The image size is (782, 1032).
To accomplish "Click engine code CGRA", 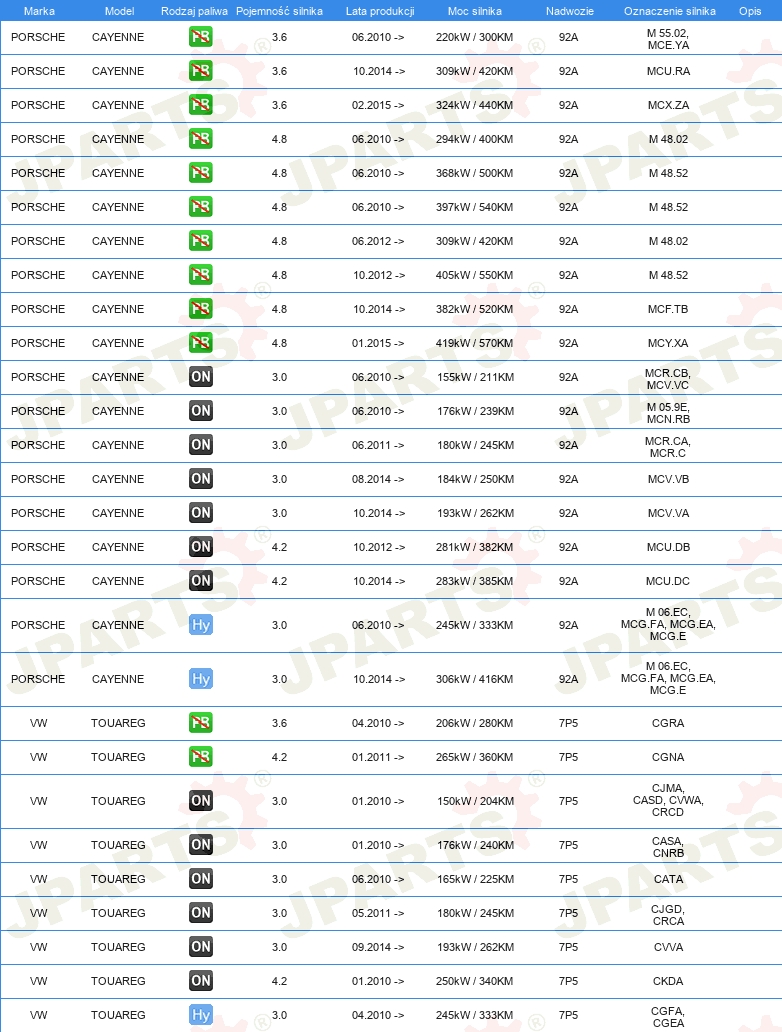I will [668, 723].
